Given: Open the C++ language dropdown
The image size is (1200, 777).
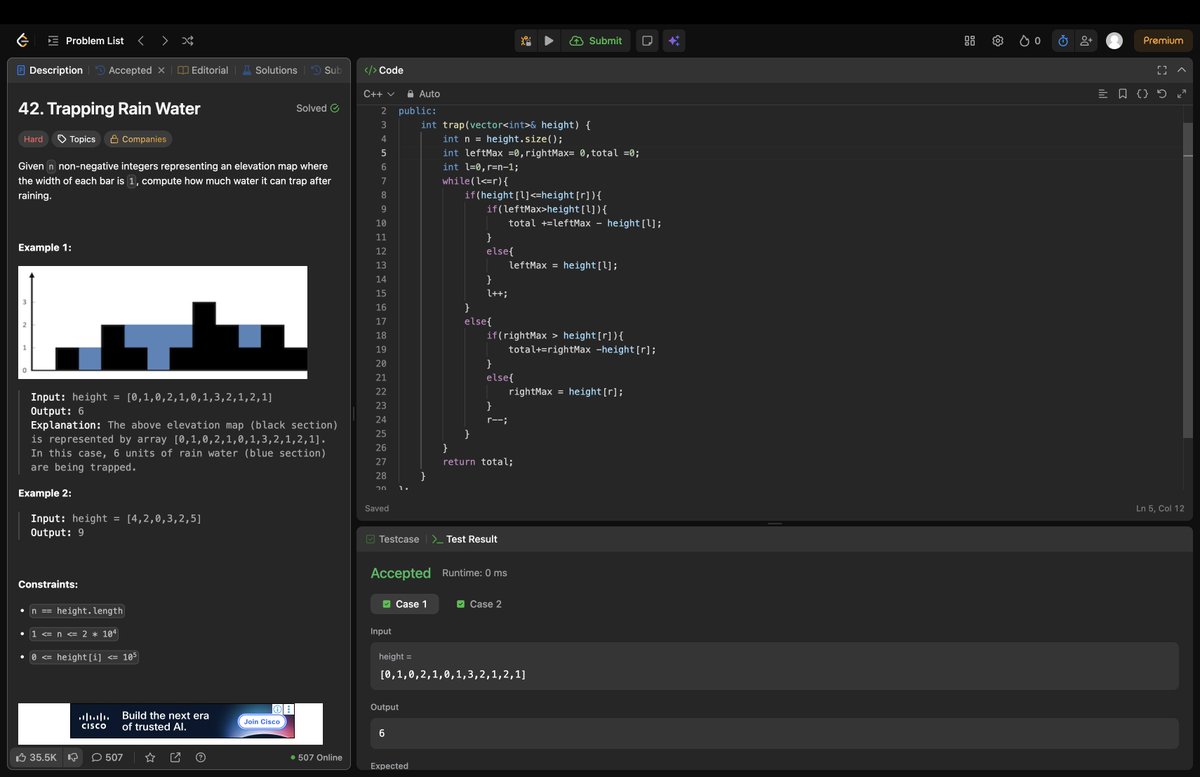Looking at the screenshot, I should click(x=377, y=93).
